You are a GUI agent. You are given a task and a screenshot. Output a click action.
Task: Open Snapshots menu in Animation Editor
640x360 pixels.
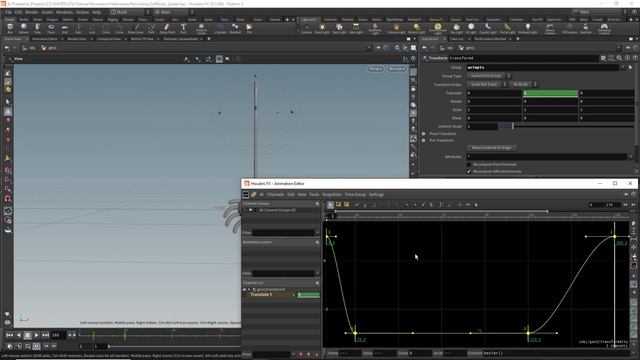pos(332,195)
